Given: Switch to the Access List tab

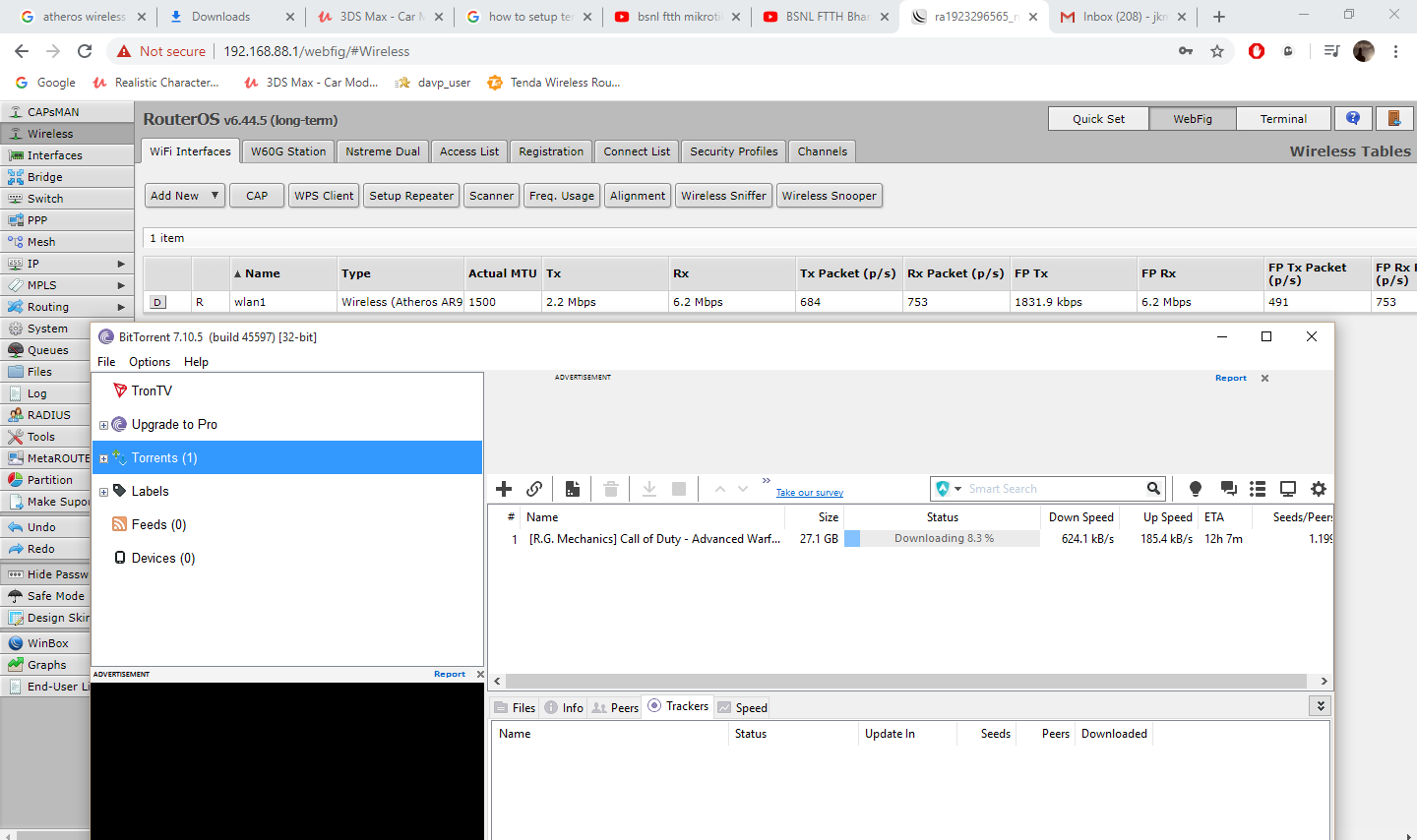Looking at the screenshot, I should click(x=469, y=151).
